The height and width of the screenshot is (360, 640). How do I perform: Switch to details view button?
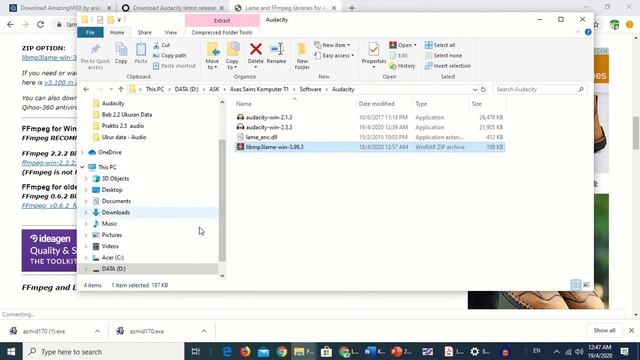coord(576,285)
